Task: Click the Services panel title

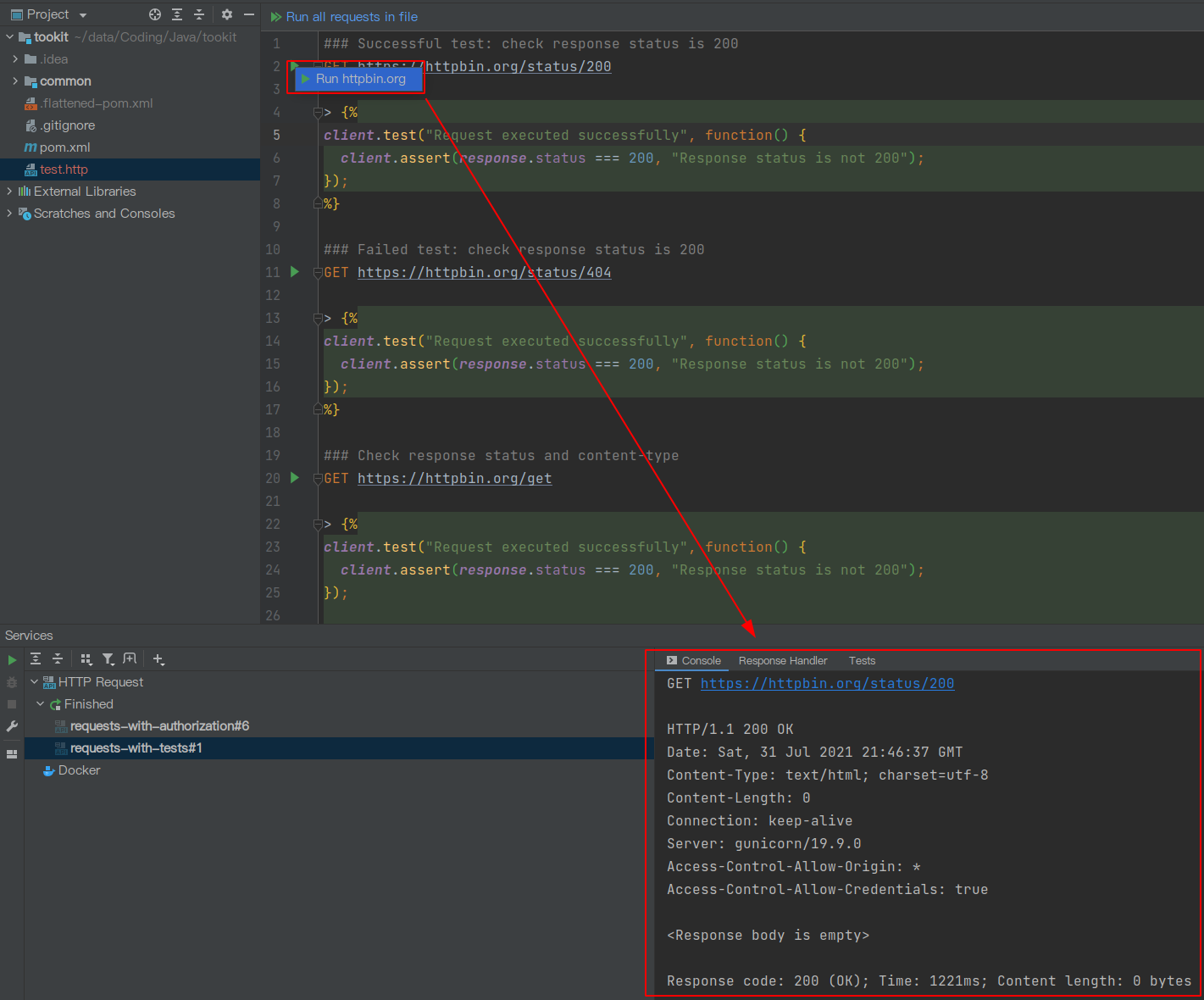Action: tap(29, 636)
